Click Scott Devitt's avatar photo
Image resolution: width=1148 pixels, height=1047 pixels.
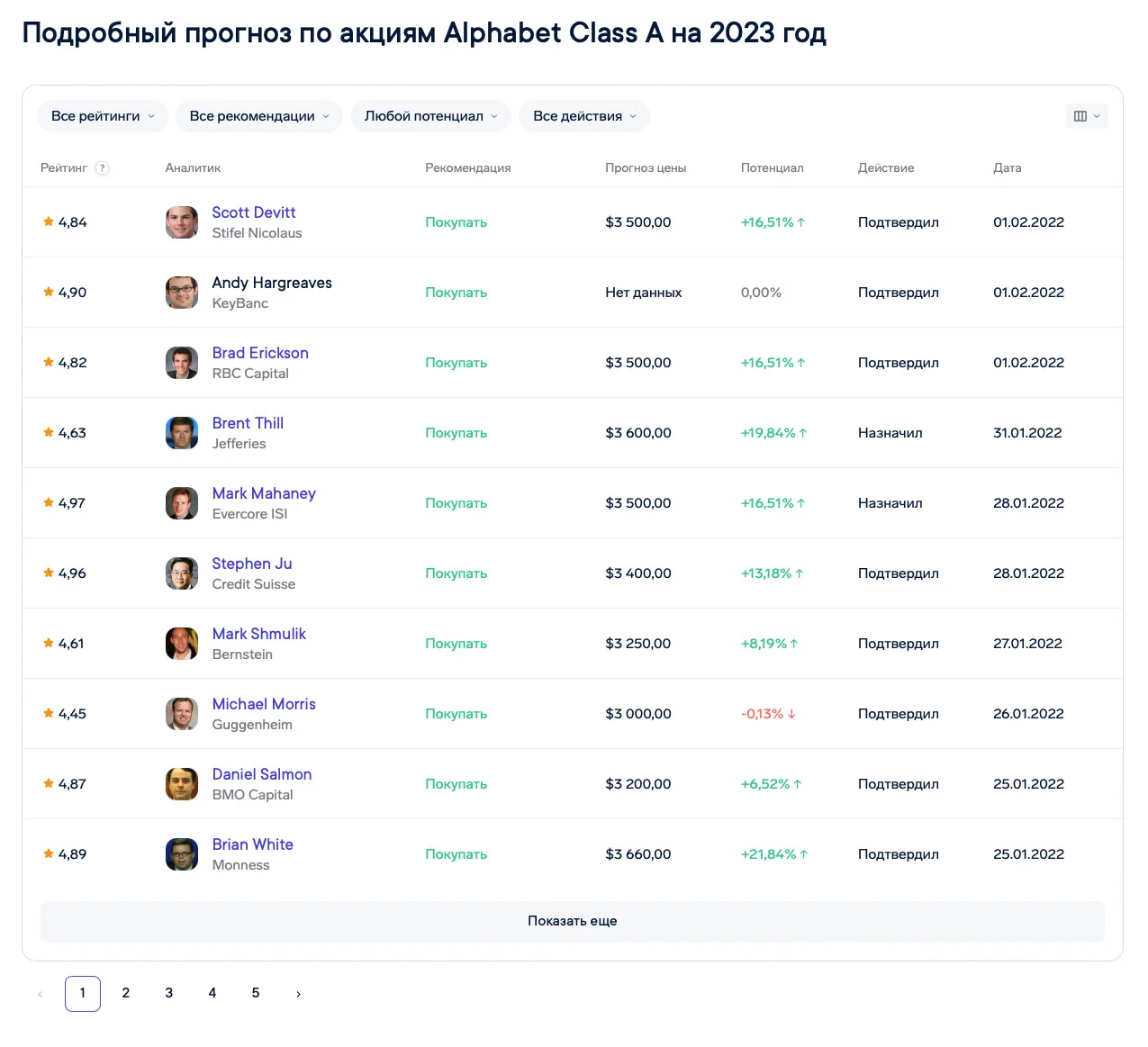[x=182, y=222]
